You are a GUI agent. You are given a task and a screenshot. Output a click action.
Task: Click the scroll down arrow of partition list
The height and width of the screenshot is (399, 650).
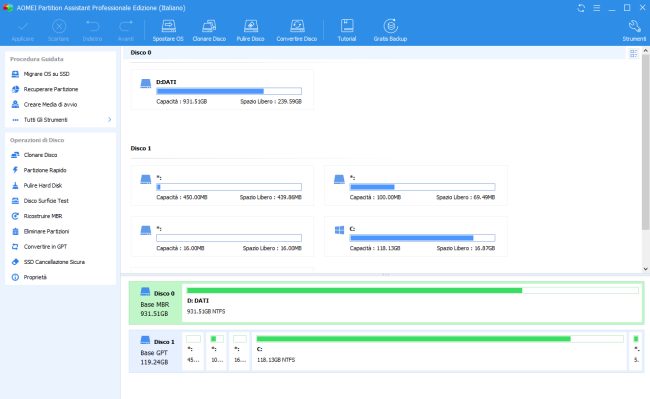pyautogui.click(x=645, y=269)
